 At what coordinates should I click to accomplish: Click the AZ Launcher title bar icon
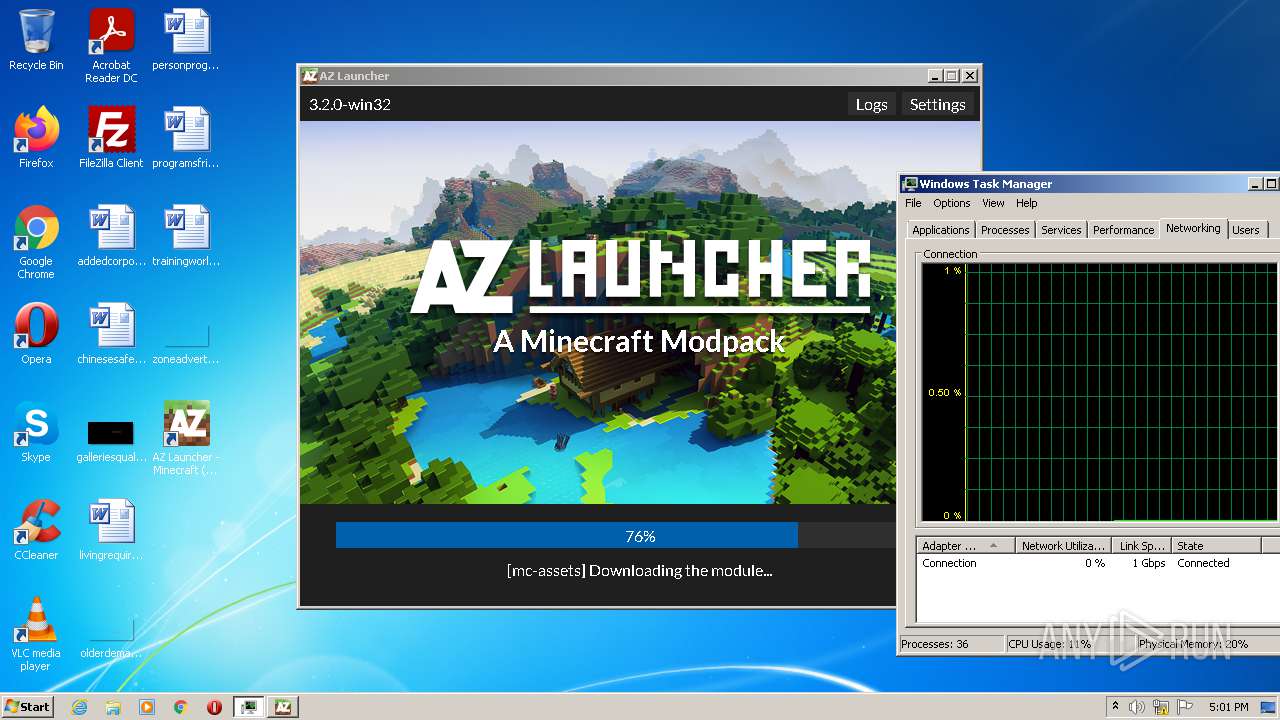pos(310,76)
